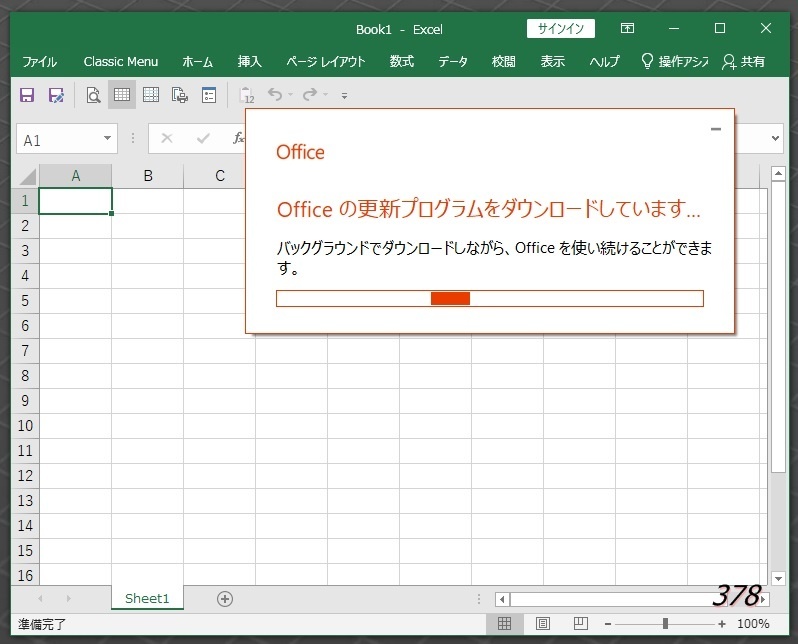Screen dimensions: 798x644
Task: Switch to the ホーム ribbon tab
Action: pos(197,62)
